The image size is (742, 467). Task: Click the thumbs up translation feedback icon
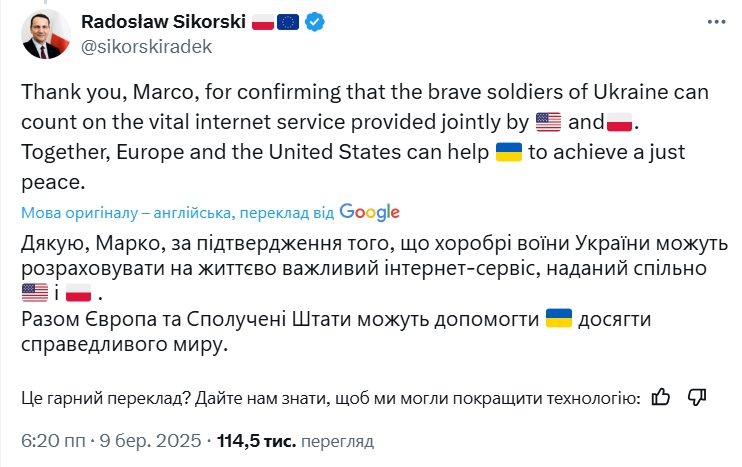pyautogui.click(x=660, y=397)
